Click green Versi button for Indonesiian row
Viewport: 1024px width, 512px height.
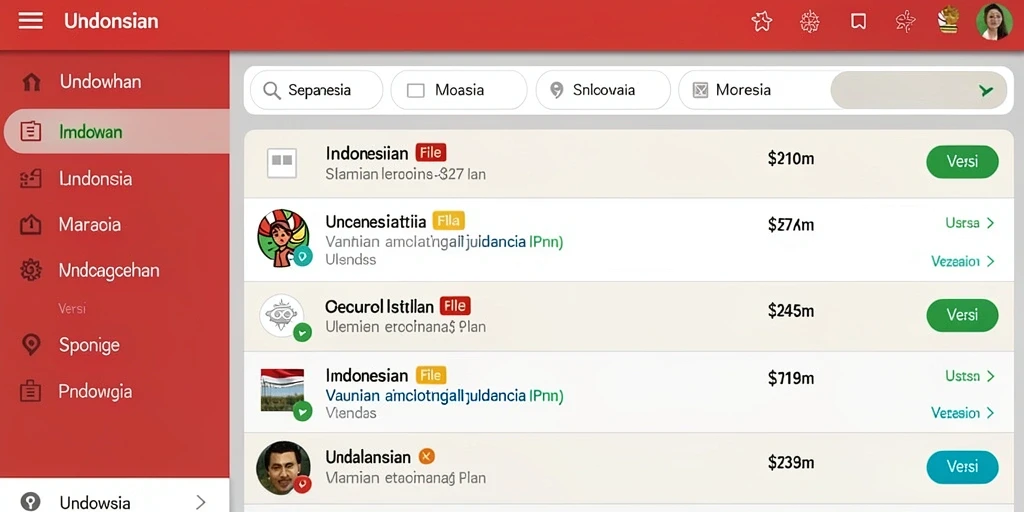click(962, 161)
